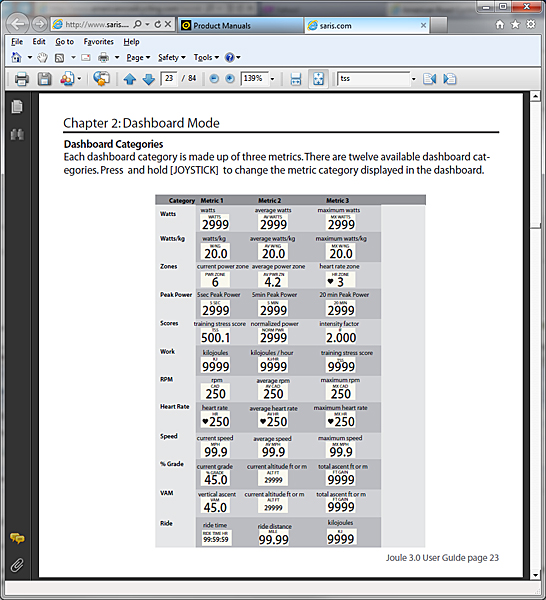The height and width of the screenshot is (600, 546).
Task: Open the browser Home icon at top right
Action: 500,24
